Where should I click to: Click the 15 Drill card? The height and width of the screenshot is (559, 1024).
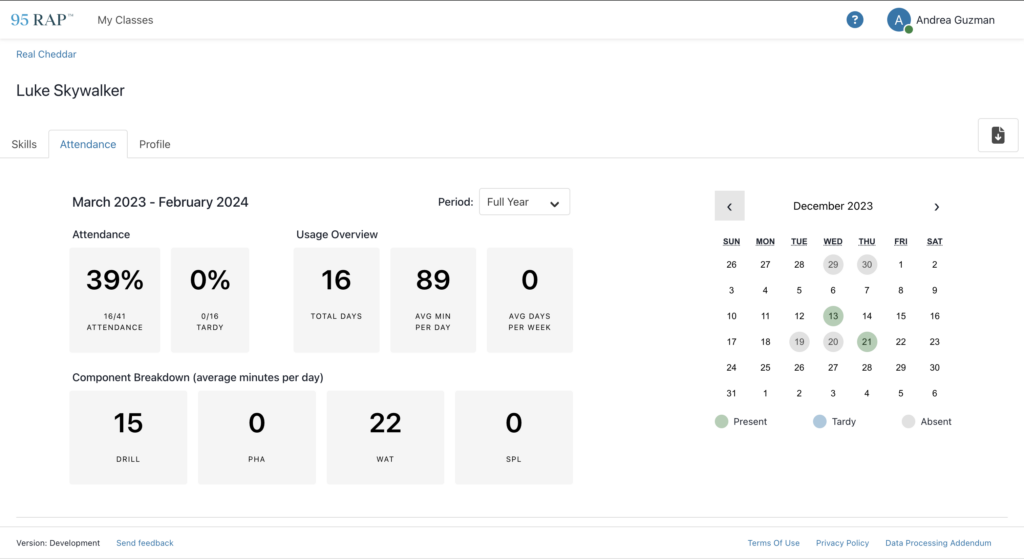[x=128, y=438]
